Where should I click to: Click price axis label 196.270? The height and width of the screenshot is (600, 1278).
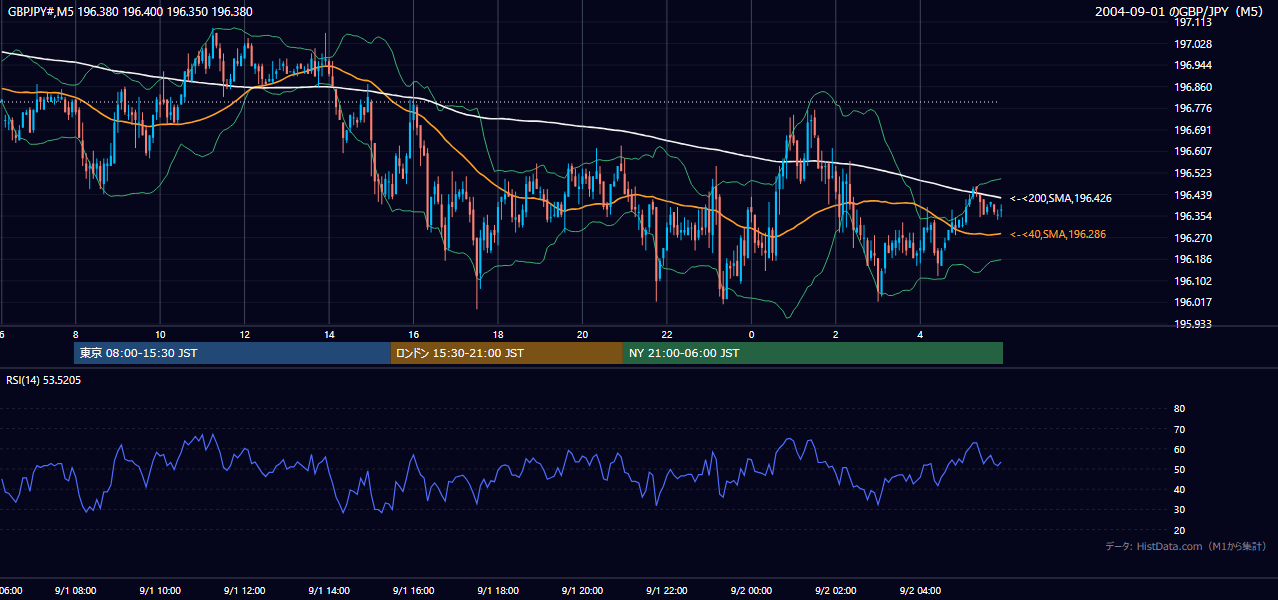(x=1193, y=238)
